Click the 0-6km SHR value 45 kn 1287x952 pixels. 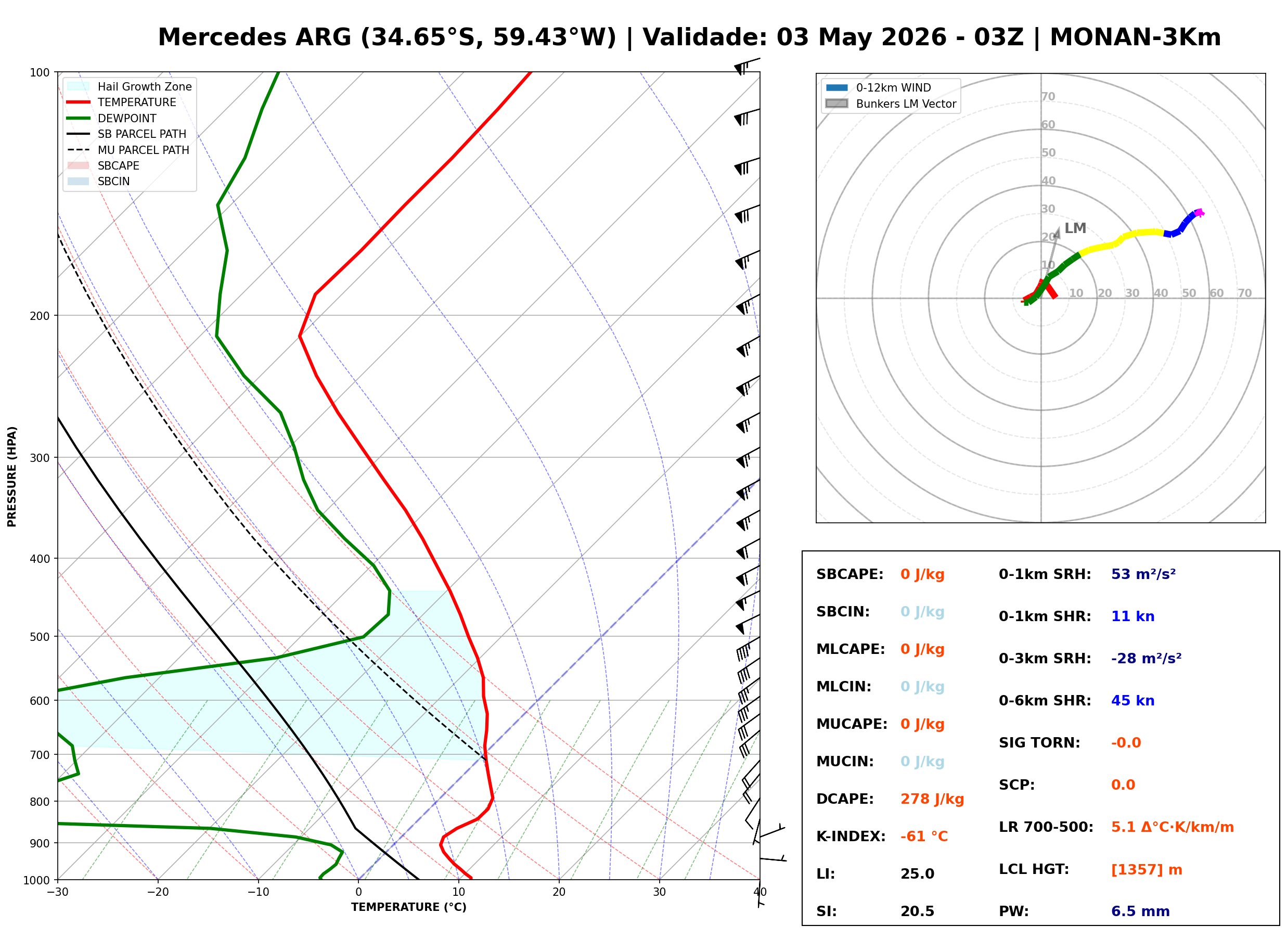1132,701
